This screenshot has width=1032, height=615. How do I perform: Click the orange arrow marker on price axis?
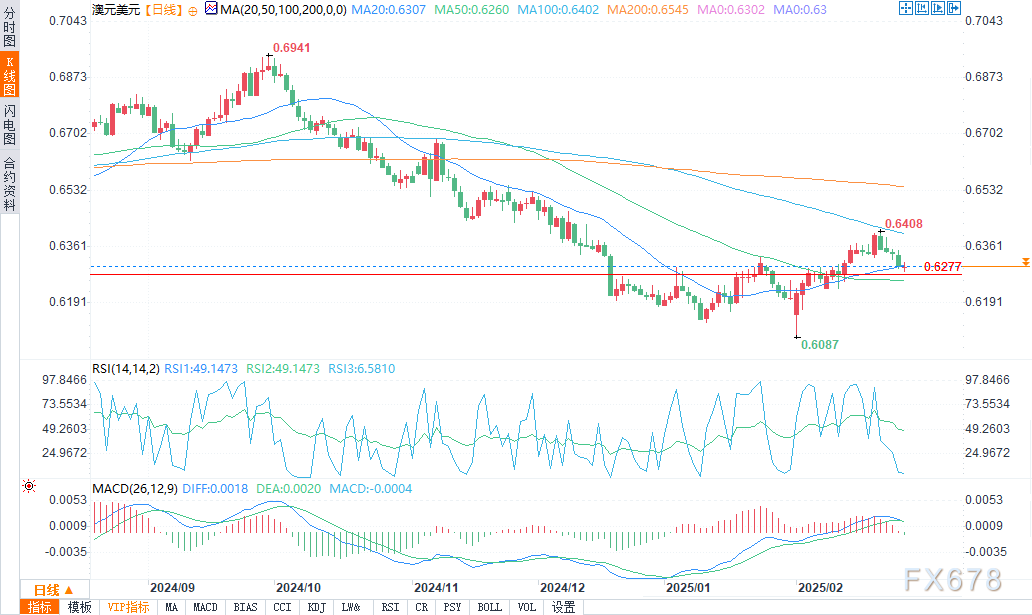point(1025,262)
